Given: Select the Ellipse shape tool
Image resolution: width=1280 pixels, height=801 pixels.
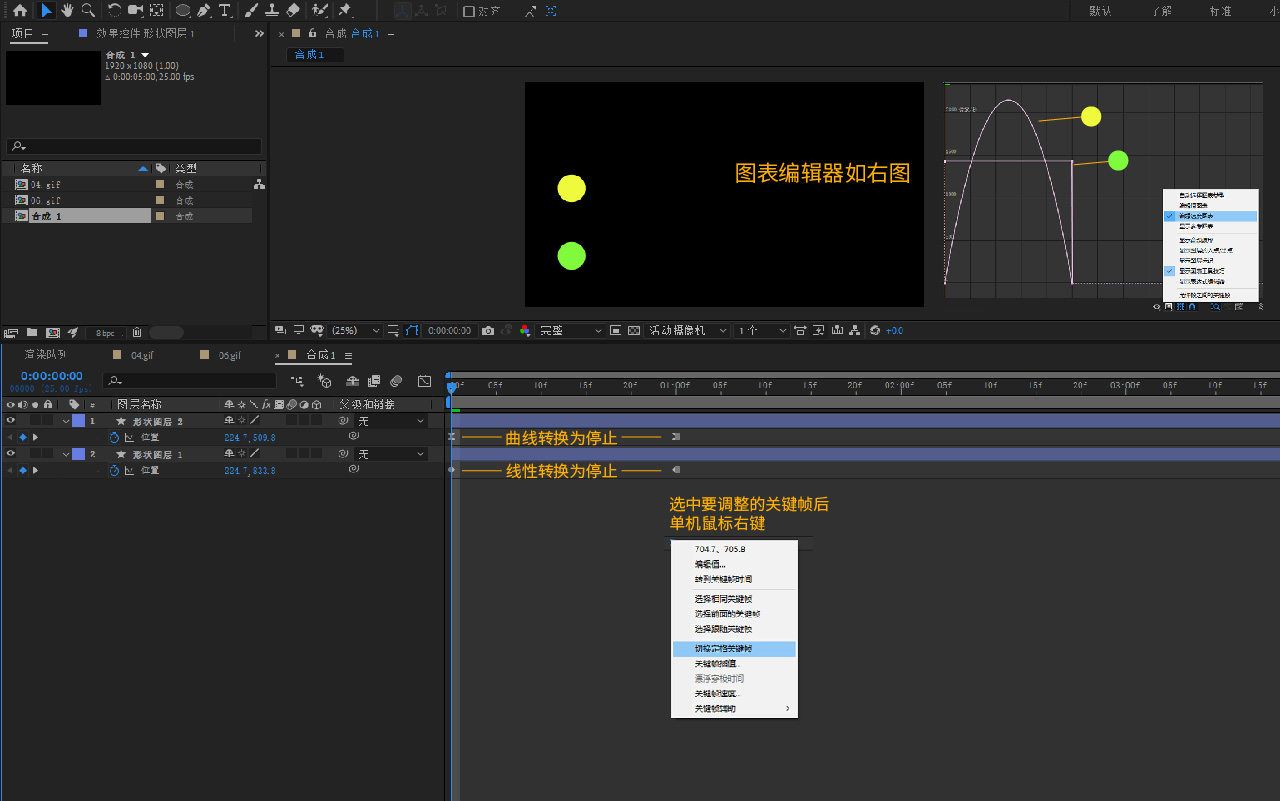Looking at the screenshot, I should tap(183, 10).
